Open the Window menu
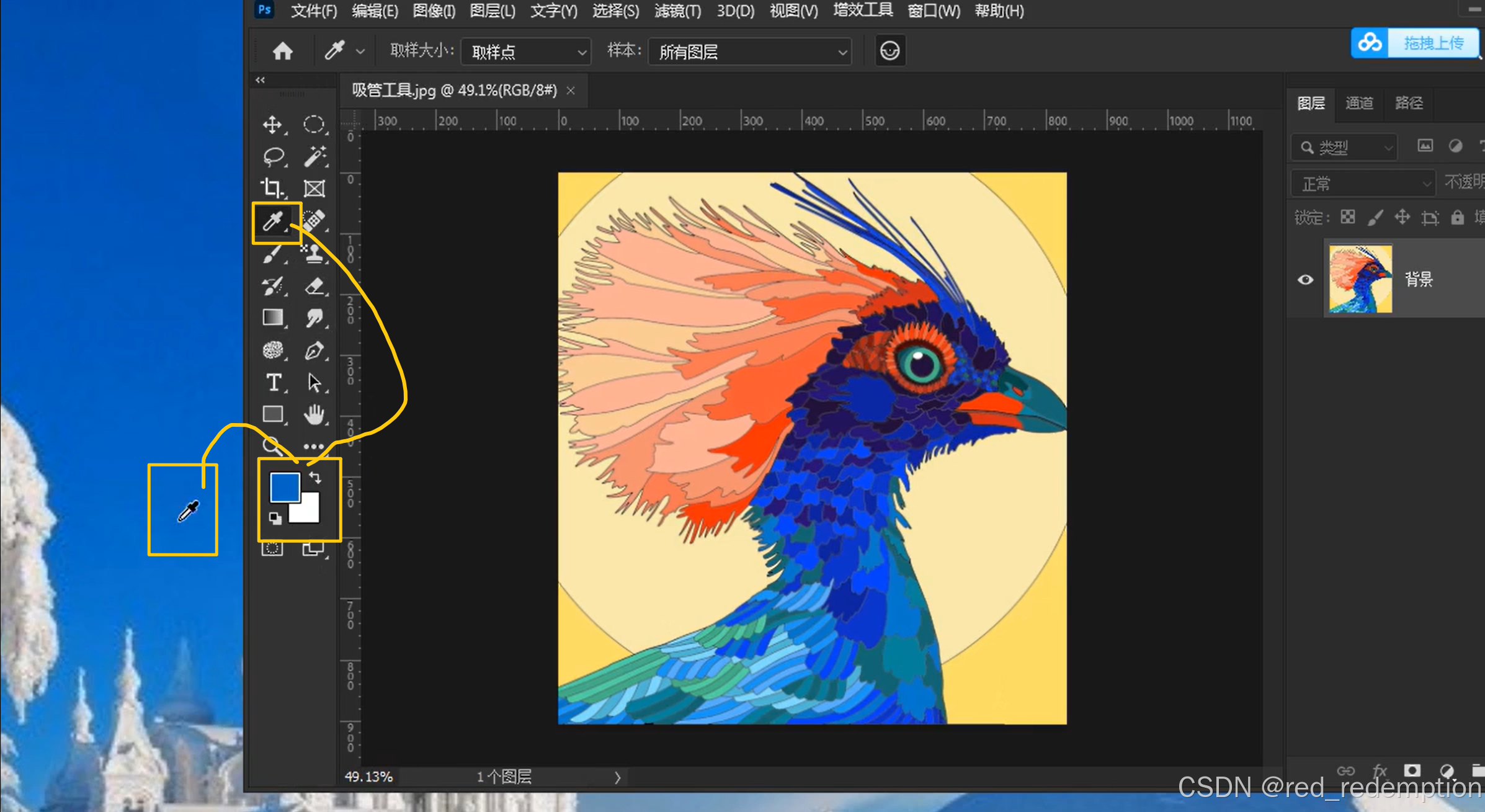 pyautogui.click(x=934, y=11)
